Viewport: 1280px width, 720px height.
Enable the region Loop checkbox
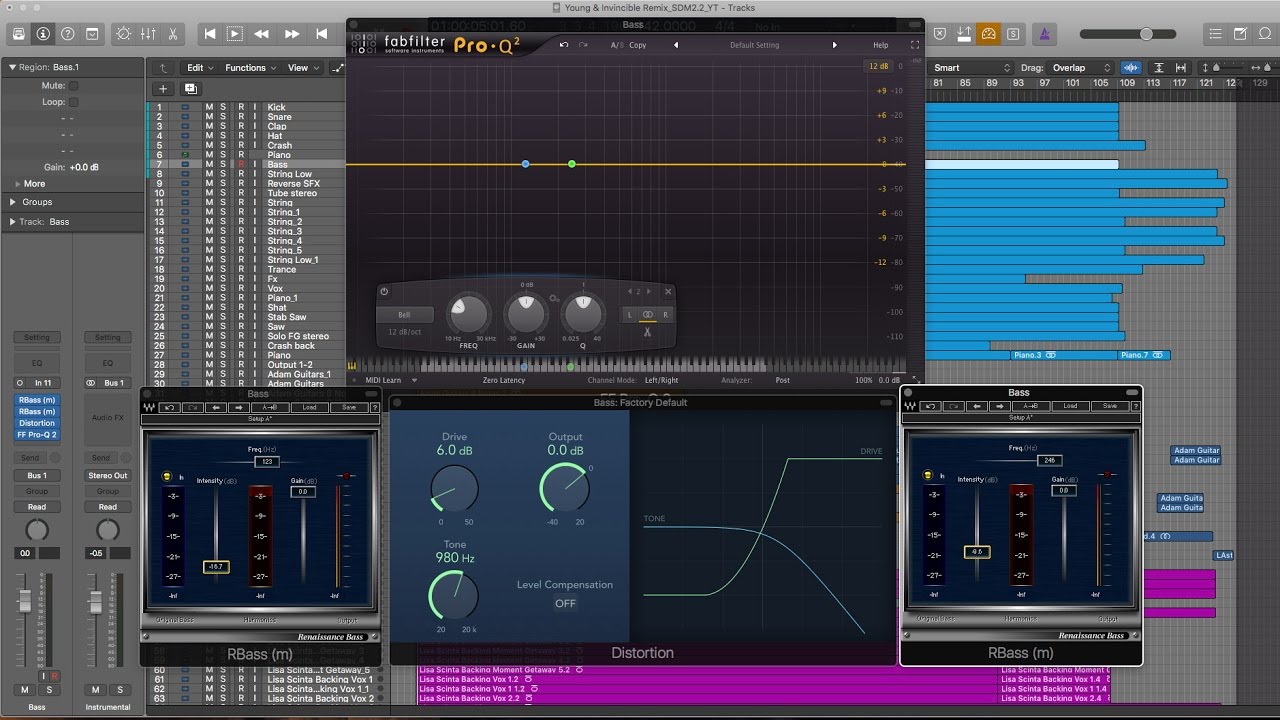click(x=73, y=102)
